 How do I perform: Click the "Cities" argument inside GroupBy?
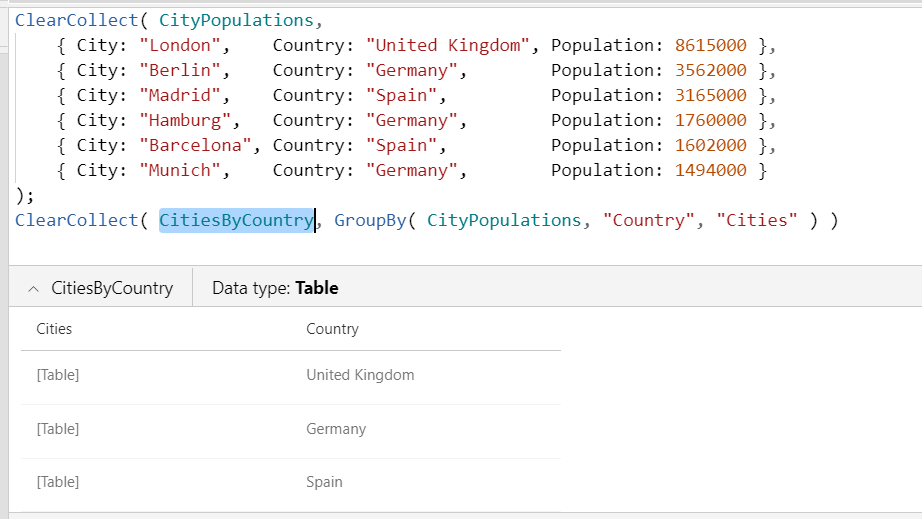[757, 220]
